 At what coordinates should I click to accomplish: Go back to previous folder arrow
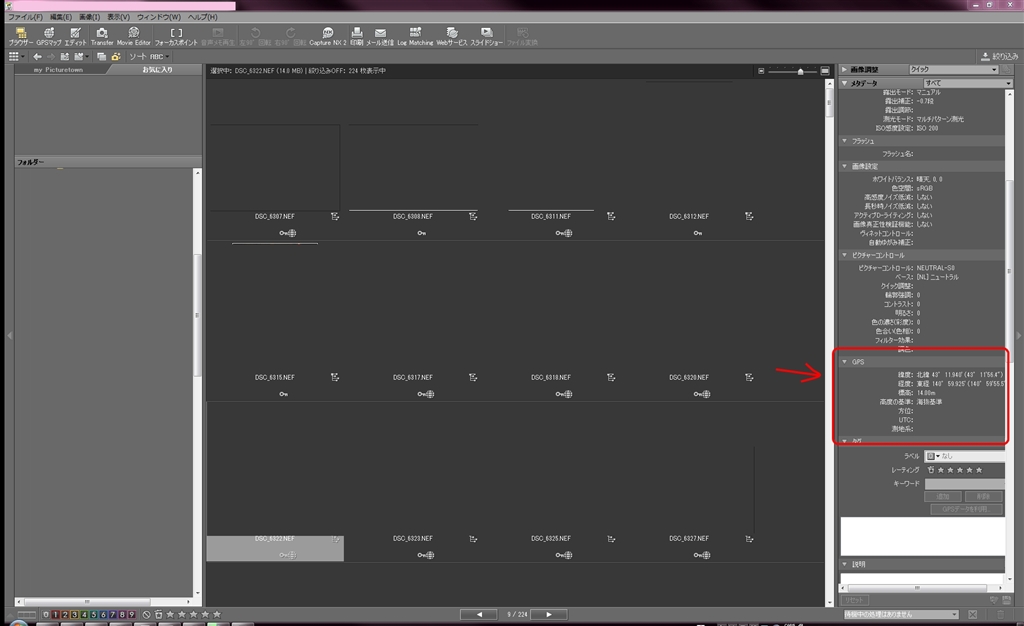tap(37, 57)
